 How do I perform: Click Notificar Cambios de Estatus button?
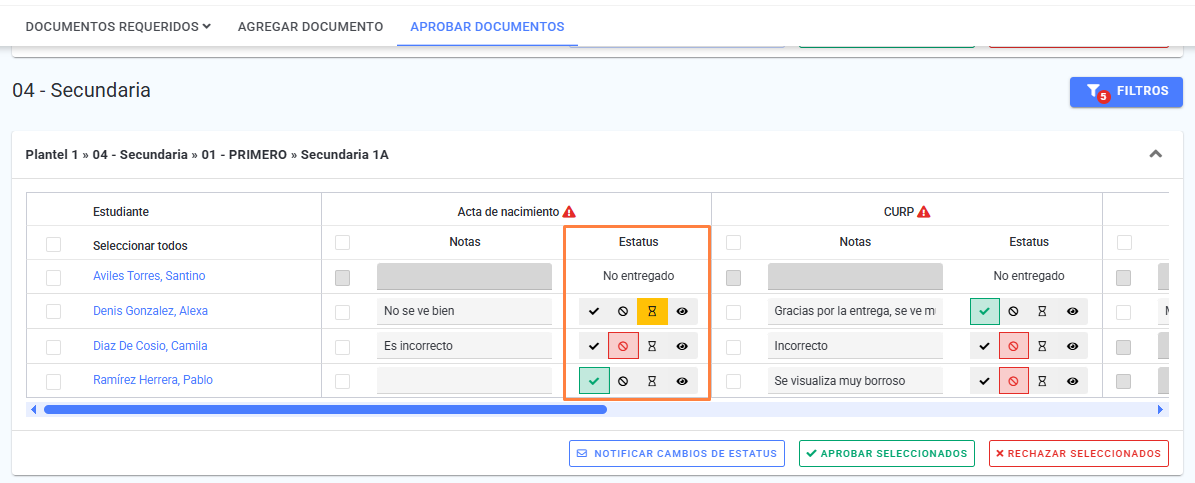(x=677, y=453)
